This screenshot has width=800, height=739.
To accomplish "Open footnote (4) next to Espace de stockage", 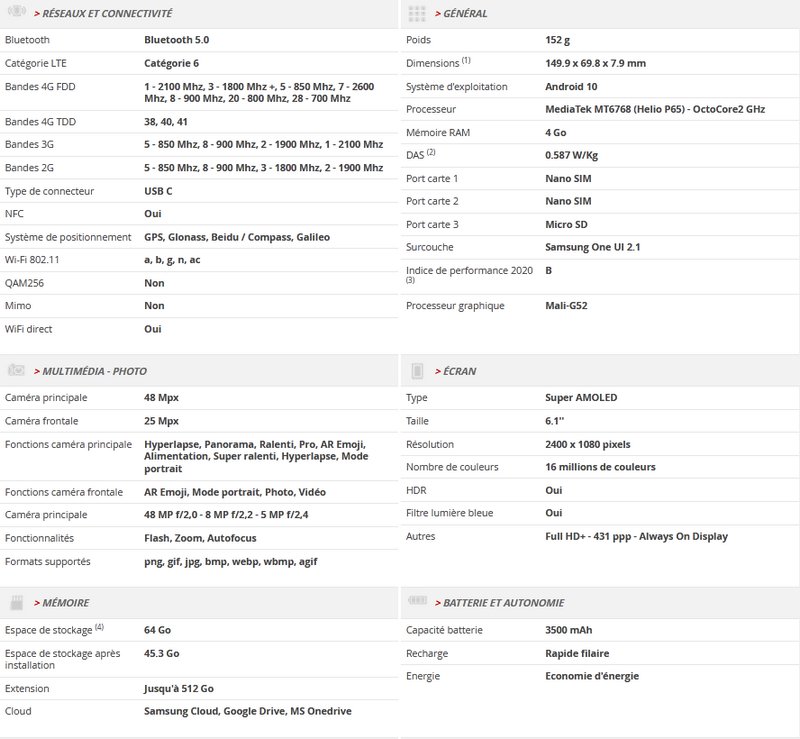I will point(99,627).
